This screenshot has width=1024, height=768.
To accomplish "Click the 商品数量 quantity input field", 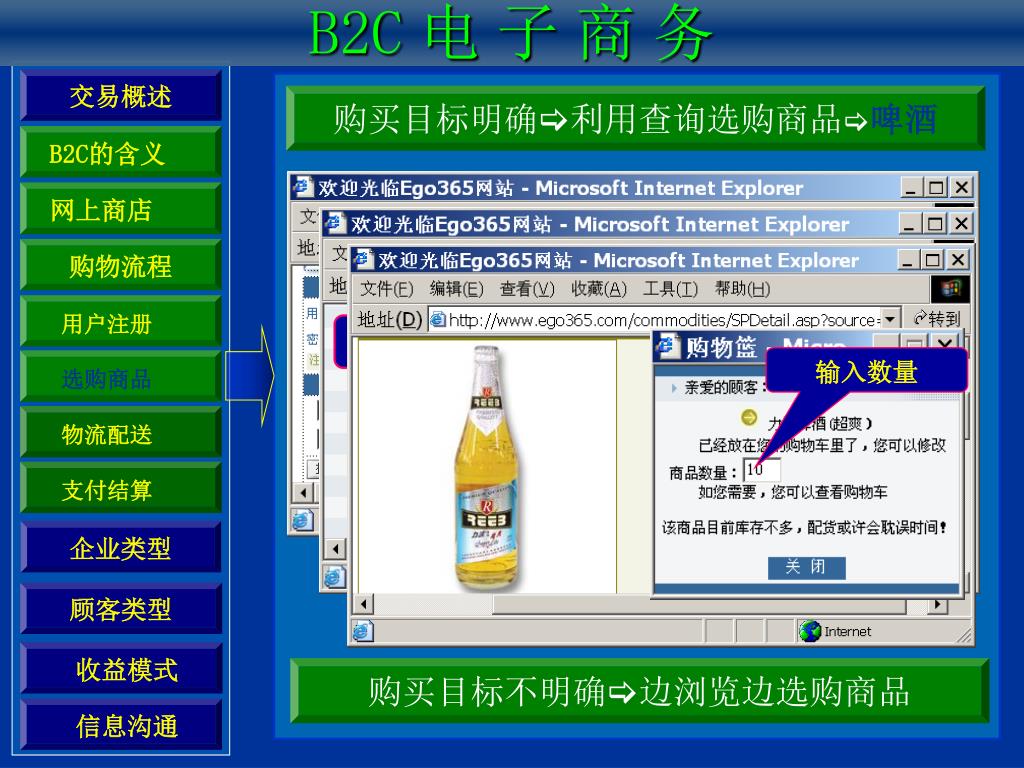I will (762, 470).
